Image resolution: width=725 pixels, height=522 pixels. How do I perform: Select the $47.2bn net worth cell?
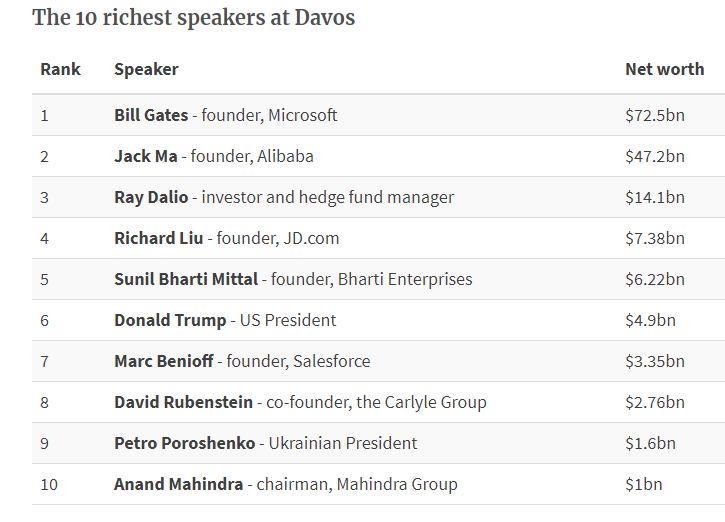coord(655,156)
